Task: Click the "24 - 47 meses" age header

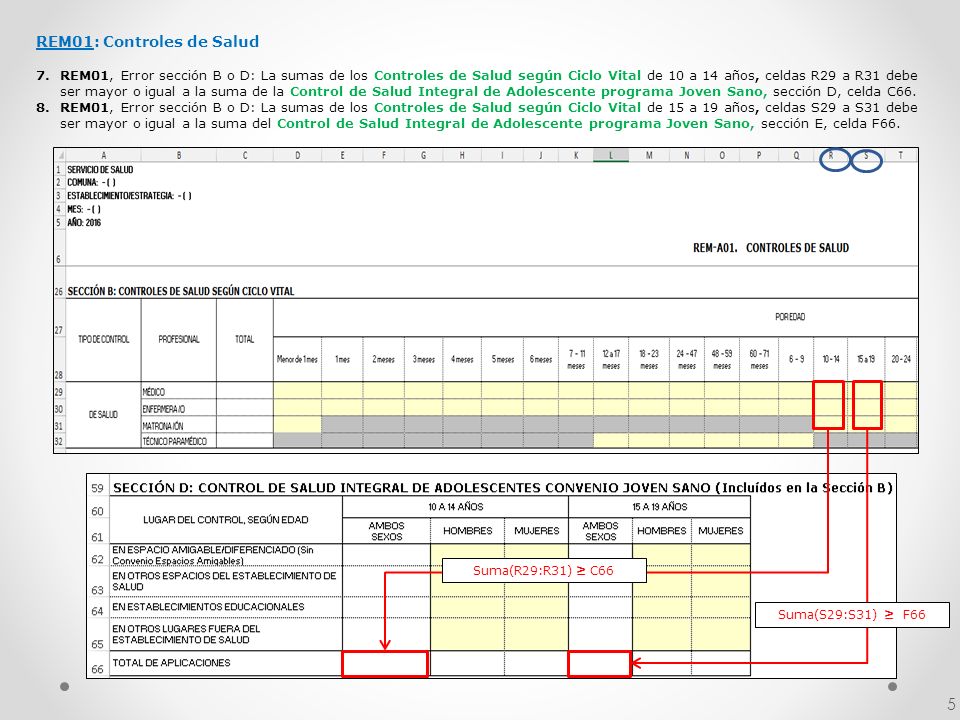Action: tap(687, 359)
